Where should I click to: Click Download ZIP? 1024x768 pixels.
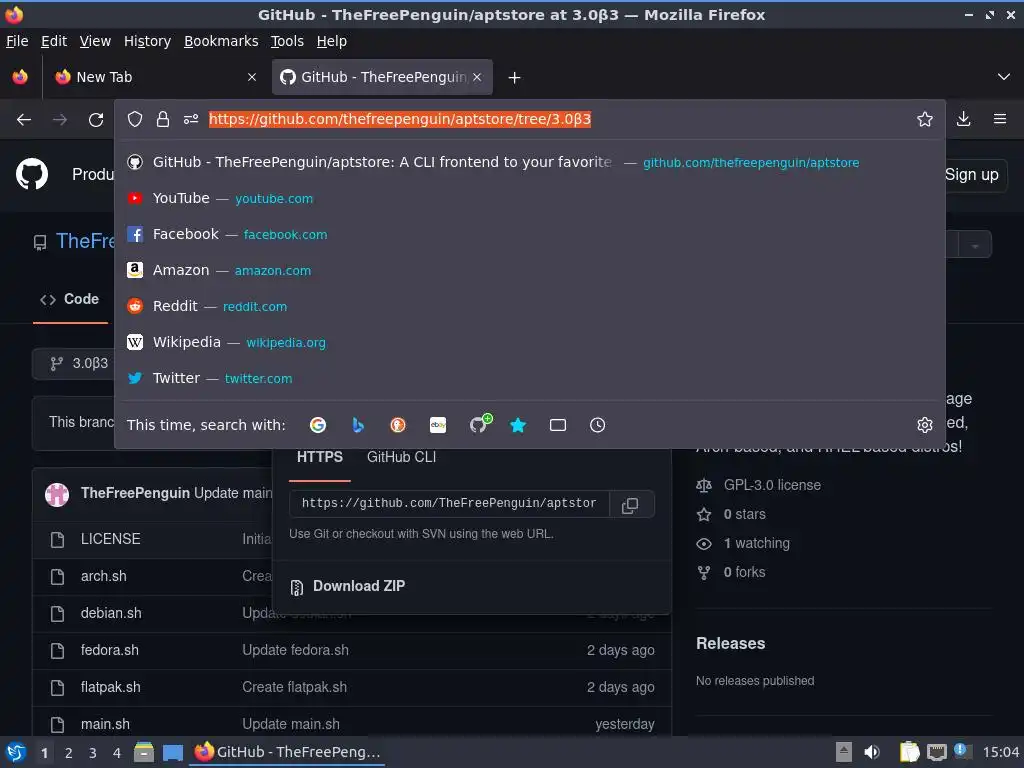359,586
